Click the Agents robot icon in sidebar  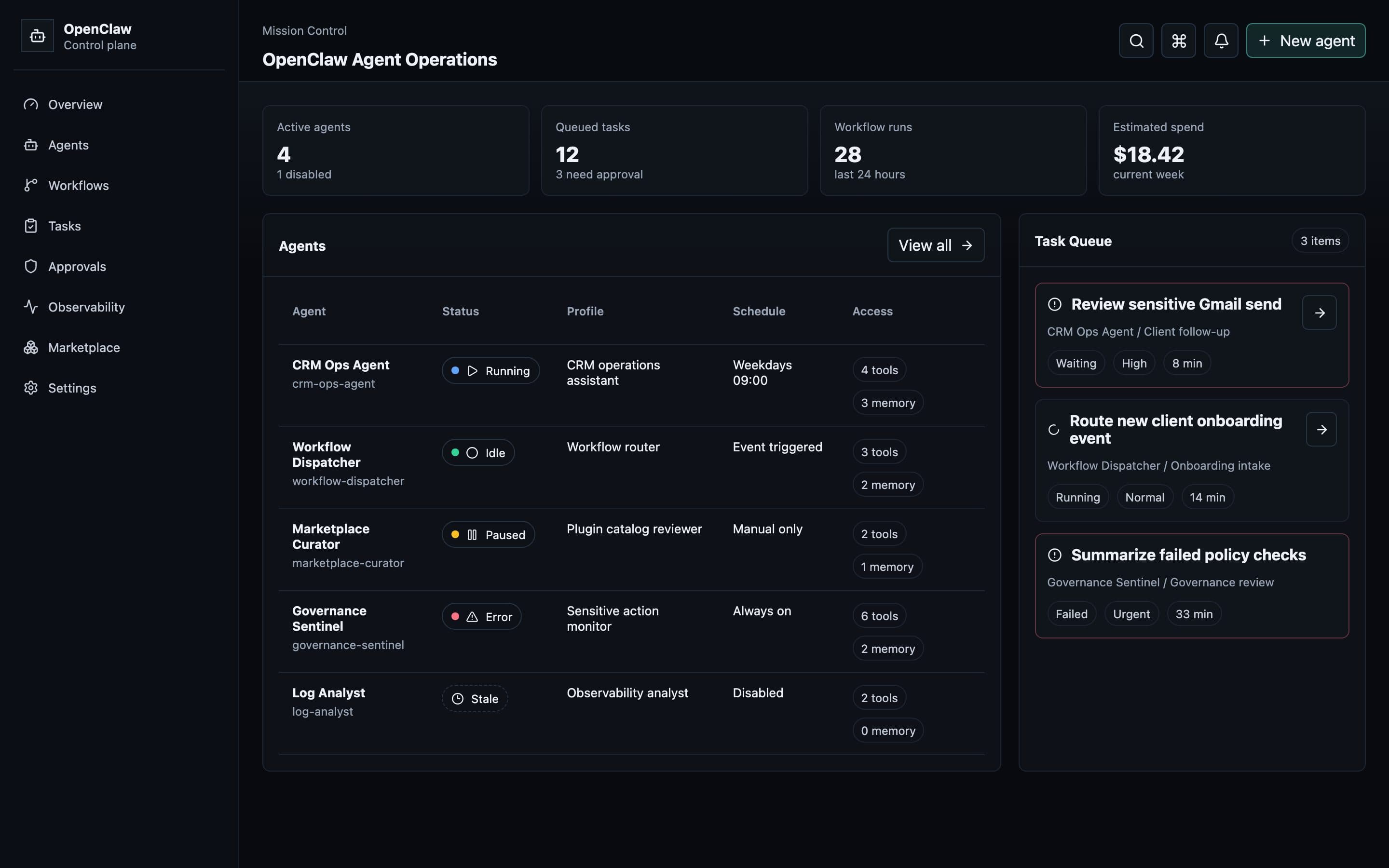click(x=31, y=145)
